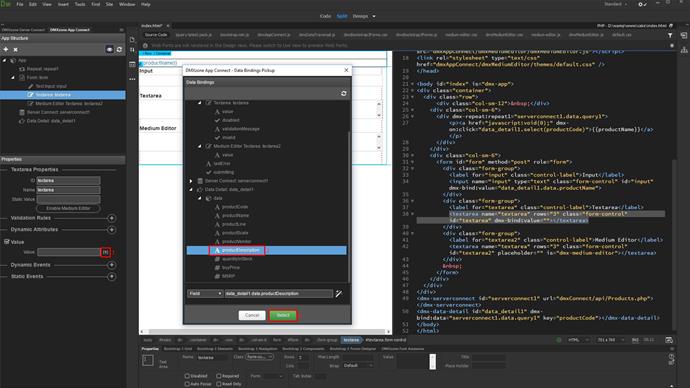The image size is (690, 388).
Task: Click the Dreamweaver Dw logo icon
Action: click(5, 4)
